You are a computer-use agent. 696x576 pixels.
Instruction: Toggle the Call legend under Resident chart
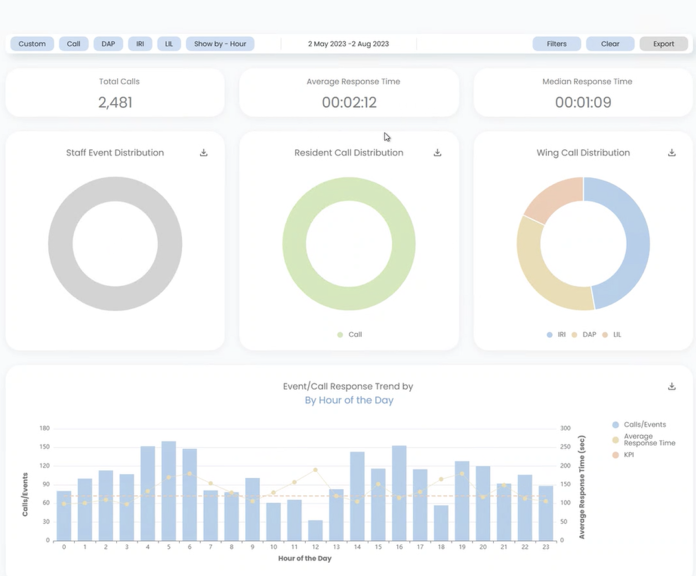tap(350, 335)
